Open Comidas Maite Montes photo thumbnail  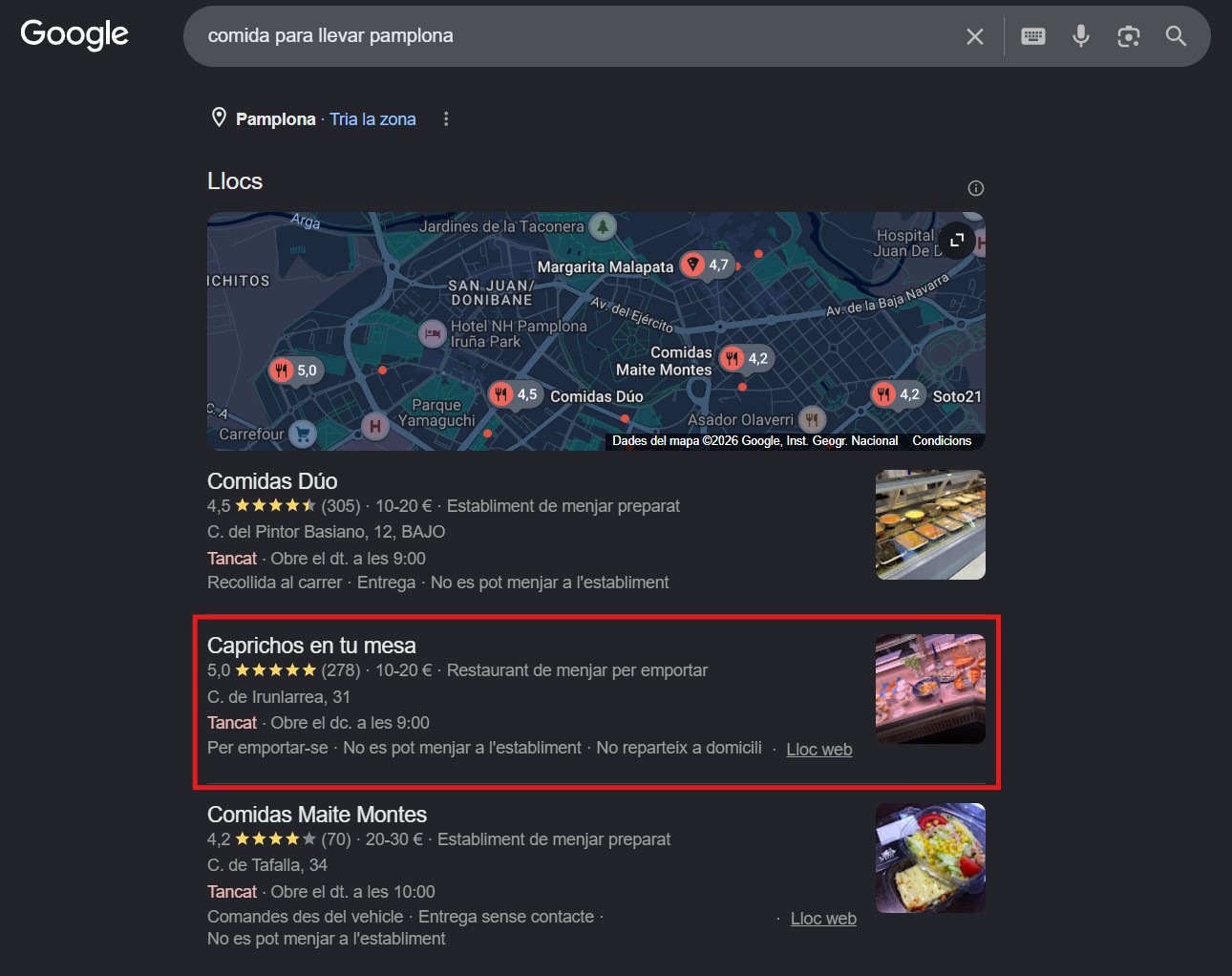coord(930,858)
